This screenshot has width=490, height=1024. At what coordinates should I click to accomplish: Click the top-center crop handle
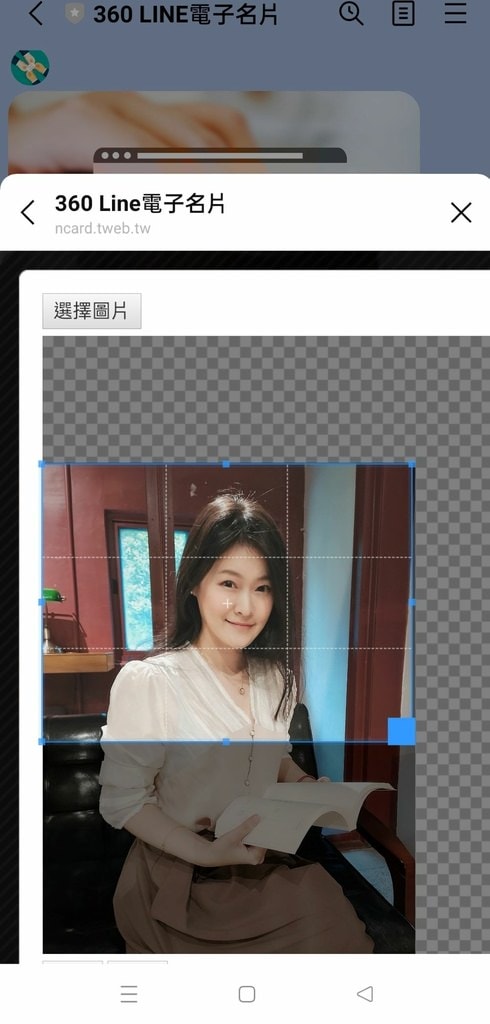coord(226,464)
